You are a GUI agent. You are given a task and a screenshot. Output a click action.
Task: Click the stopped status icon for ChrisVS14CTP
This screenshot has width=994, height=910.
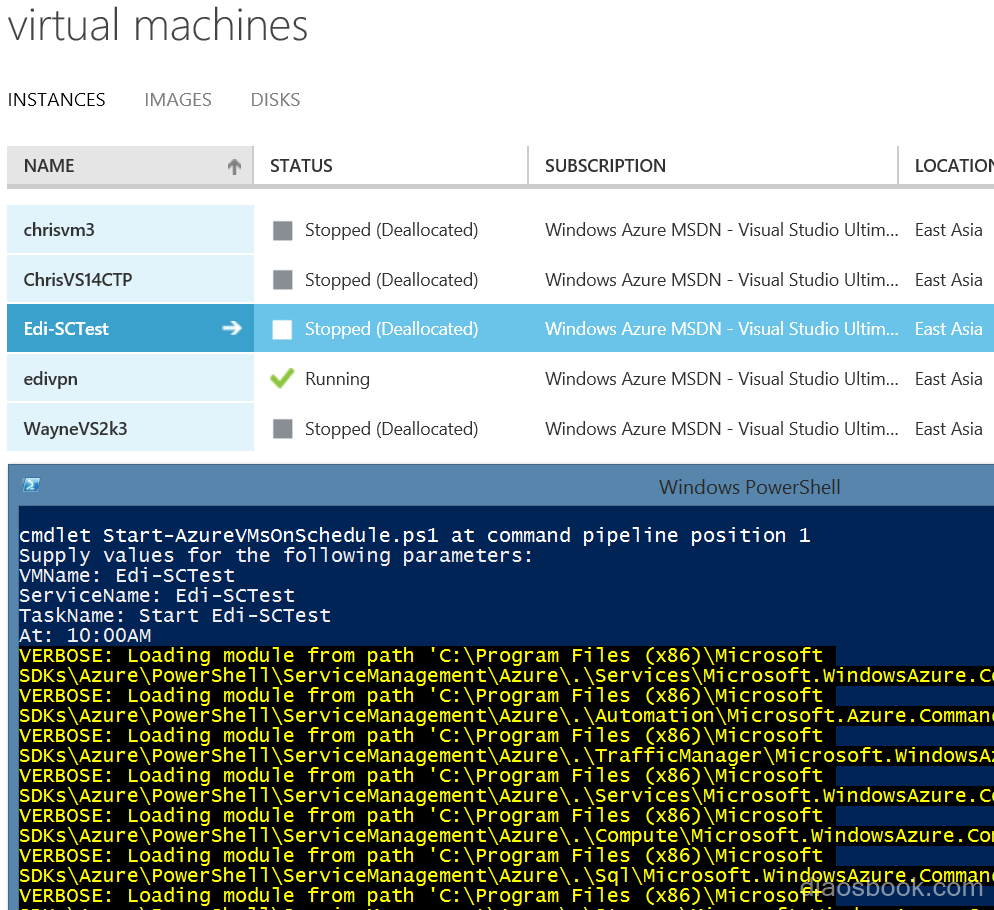283,280
